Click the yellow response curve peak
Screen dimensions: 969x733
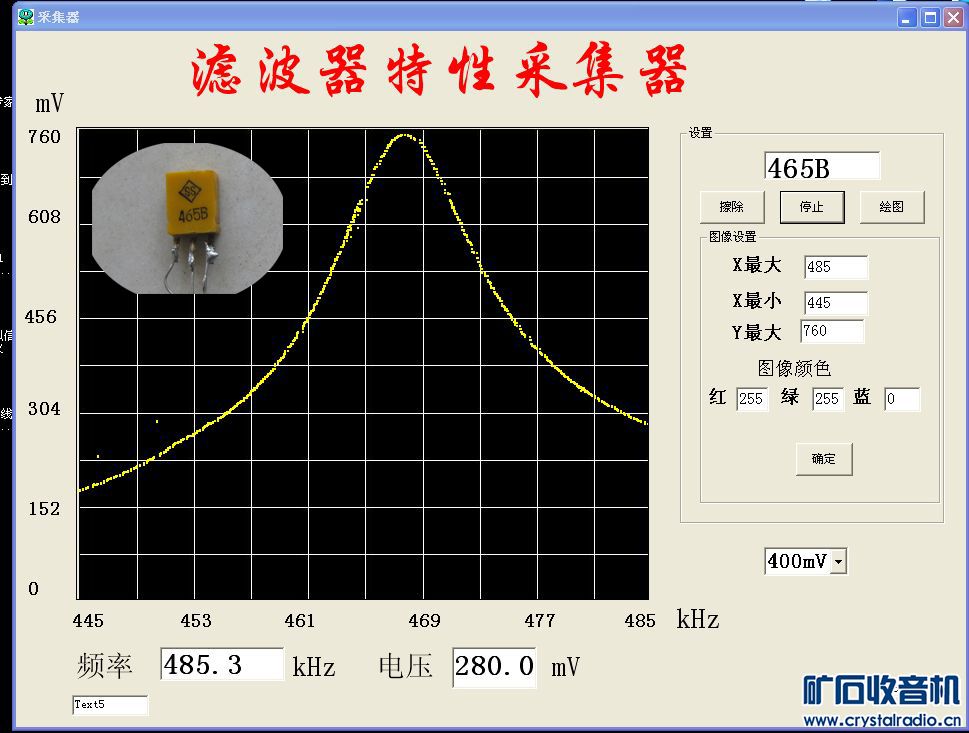tap(405, 135)
